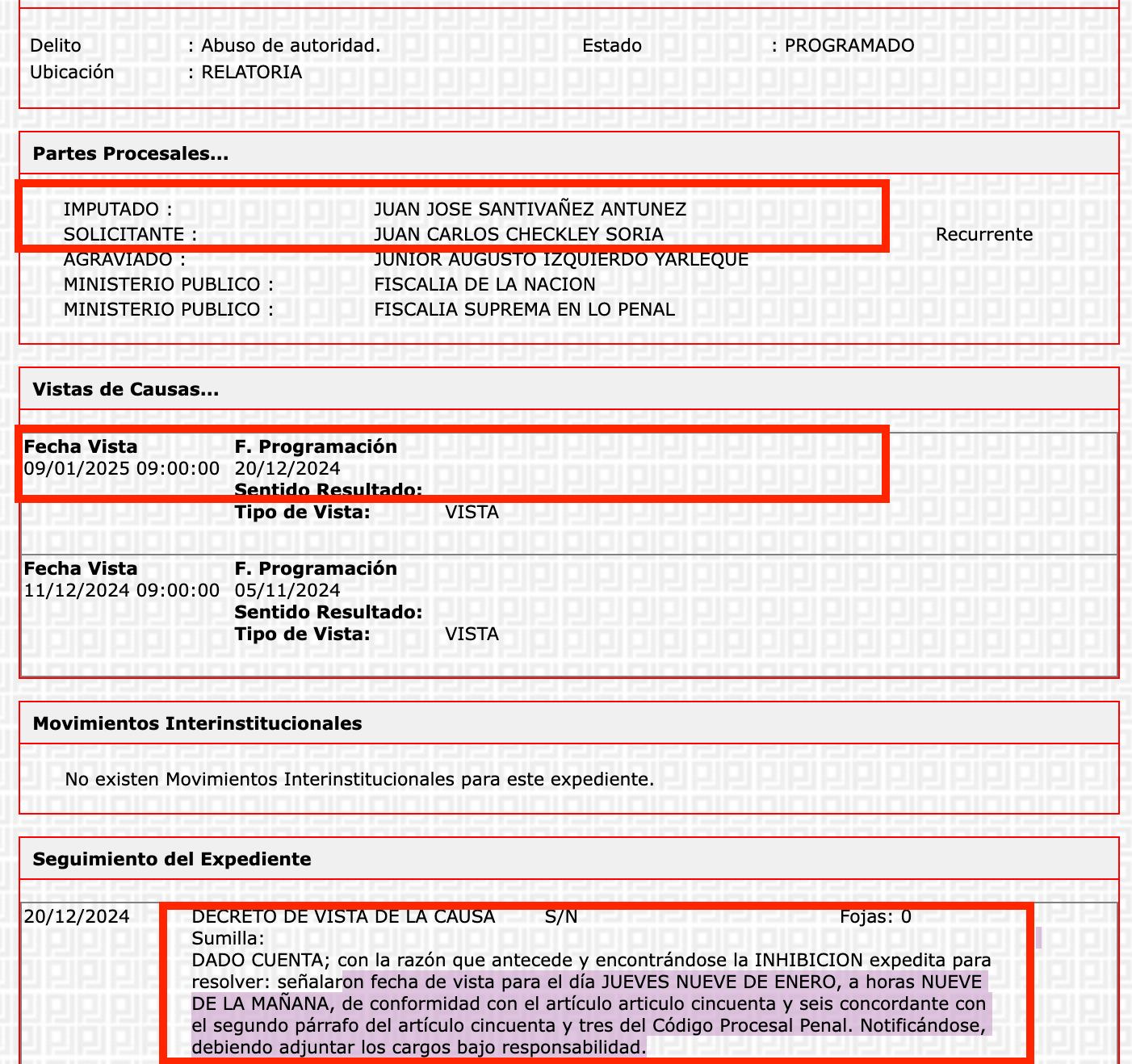
Task: Click the "Abuso de autoridad" delito value
Action: 291,46
